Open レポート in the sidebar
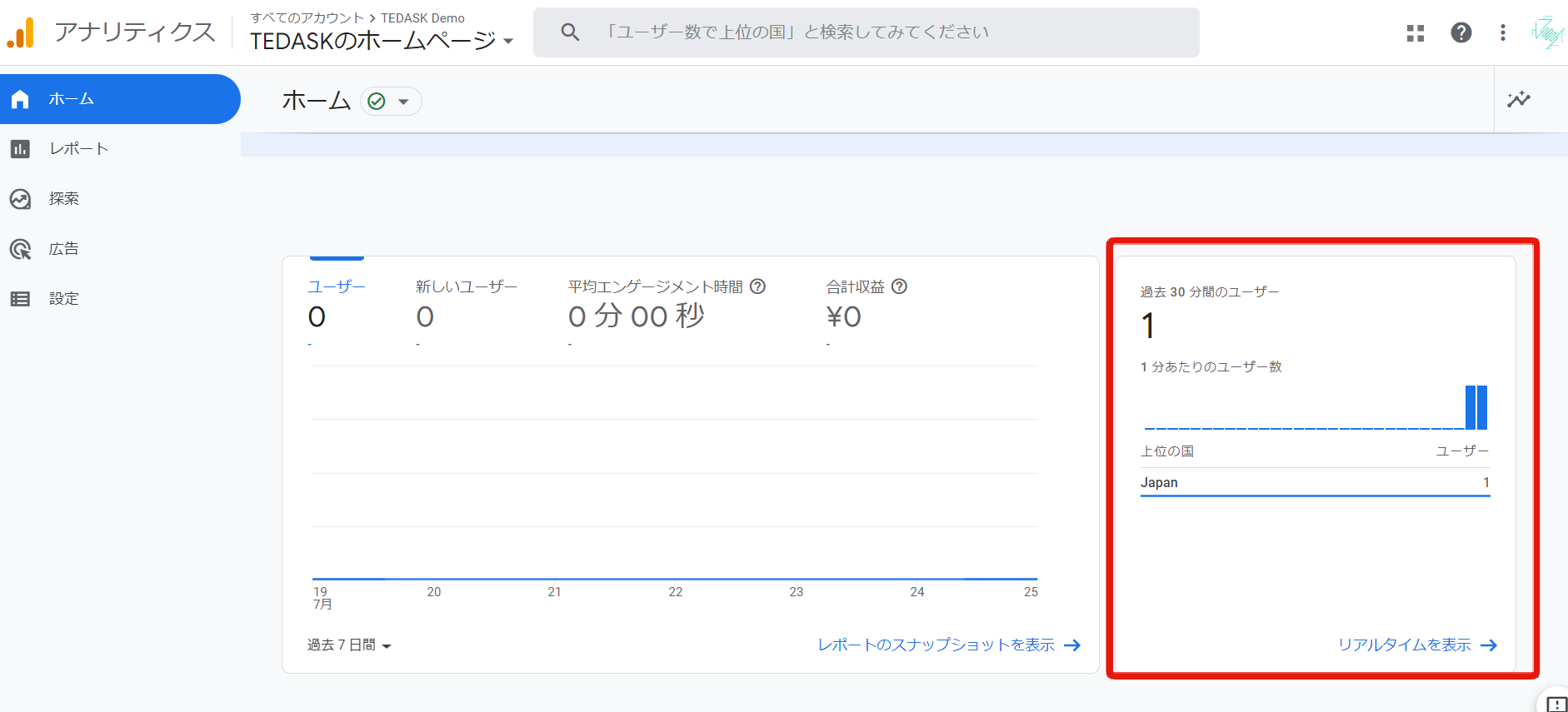This screenshot has width=1568, height=712. [78, 149]
